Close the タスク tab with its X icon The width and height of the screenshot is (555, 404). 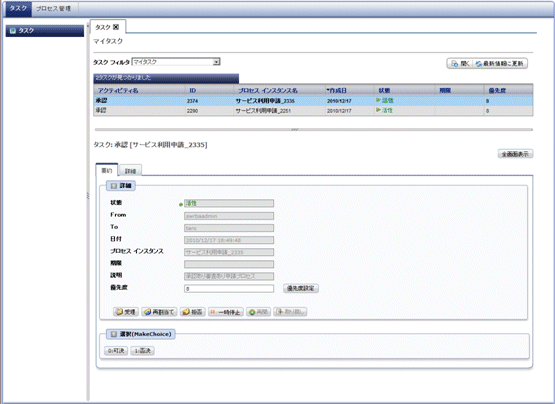point(116,27)
